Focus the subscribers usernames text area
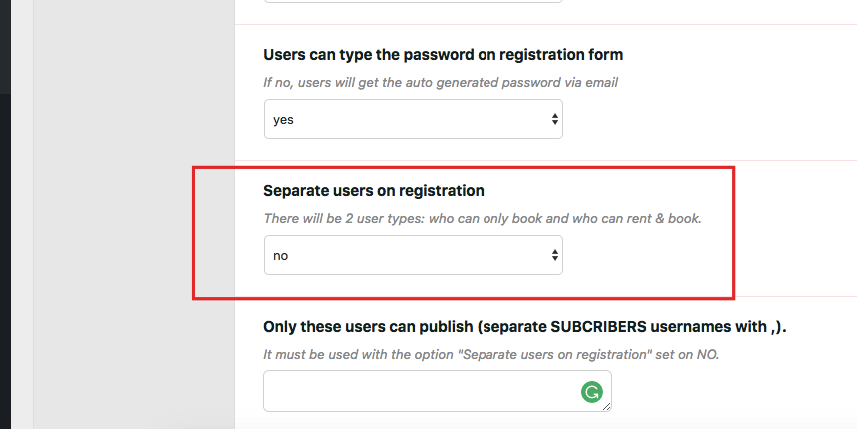The height and width of the screenshot is (429, 857). (437, 391)
